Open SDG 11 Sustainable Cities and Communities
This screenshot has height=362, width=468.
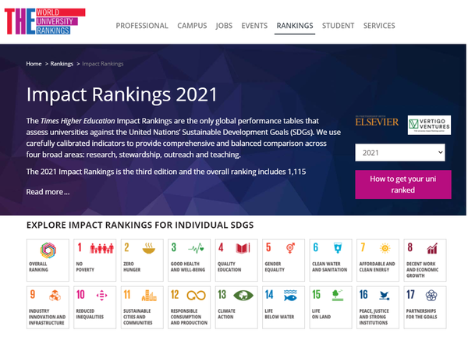pos(142,307)
